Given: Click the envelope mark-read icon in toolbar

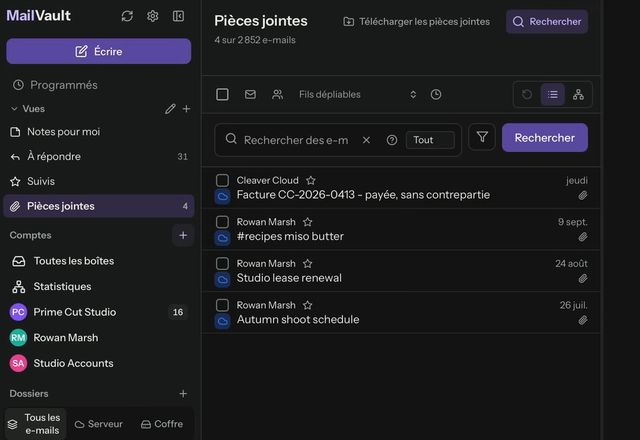Looking at the screenshot, I should click(x=250, y=94).
